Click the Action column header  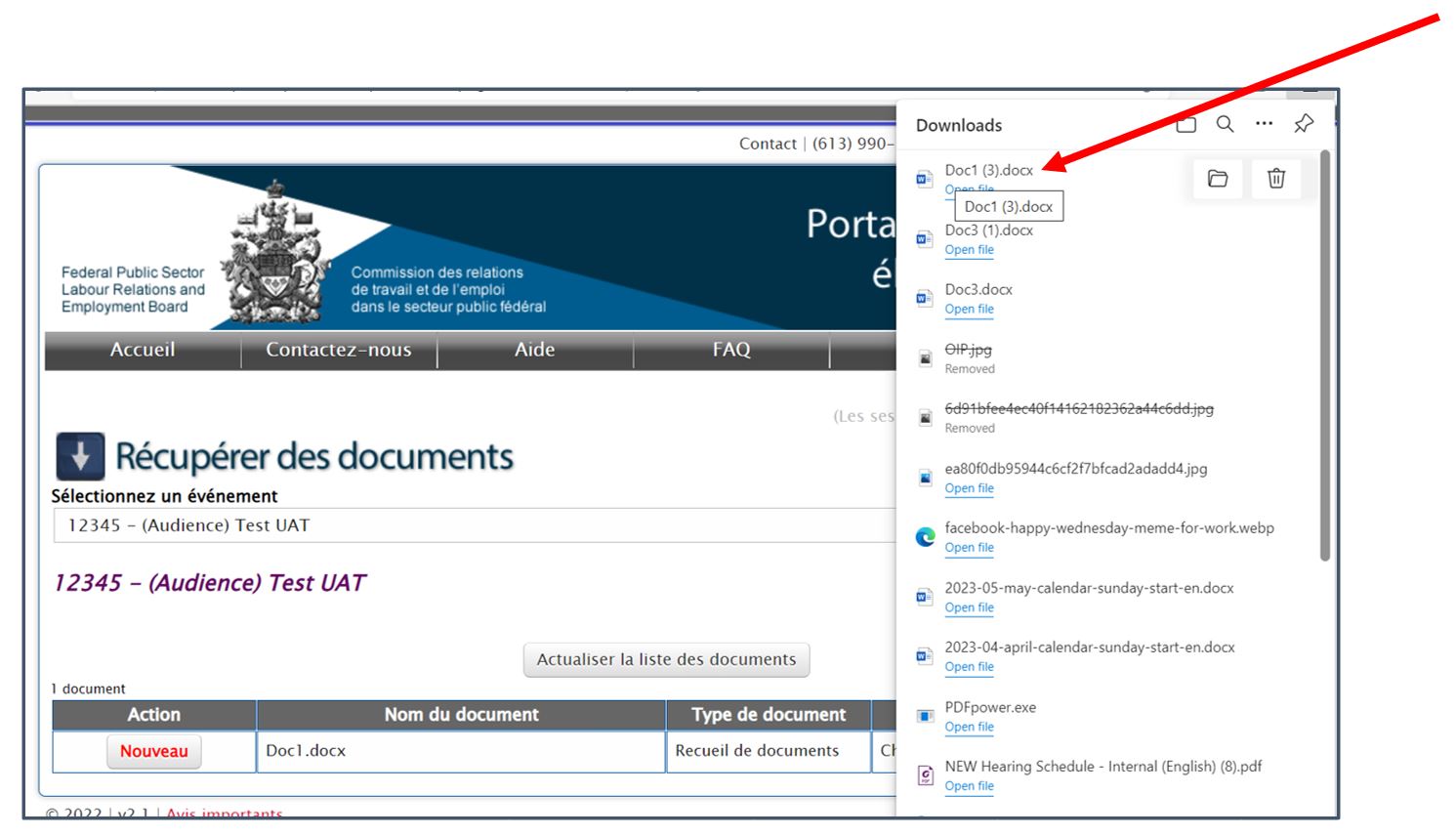pyautogui.click(x=154, y=715)
